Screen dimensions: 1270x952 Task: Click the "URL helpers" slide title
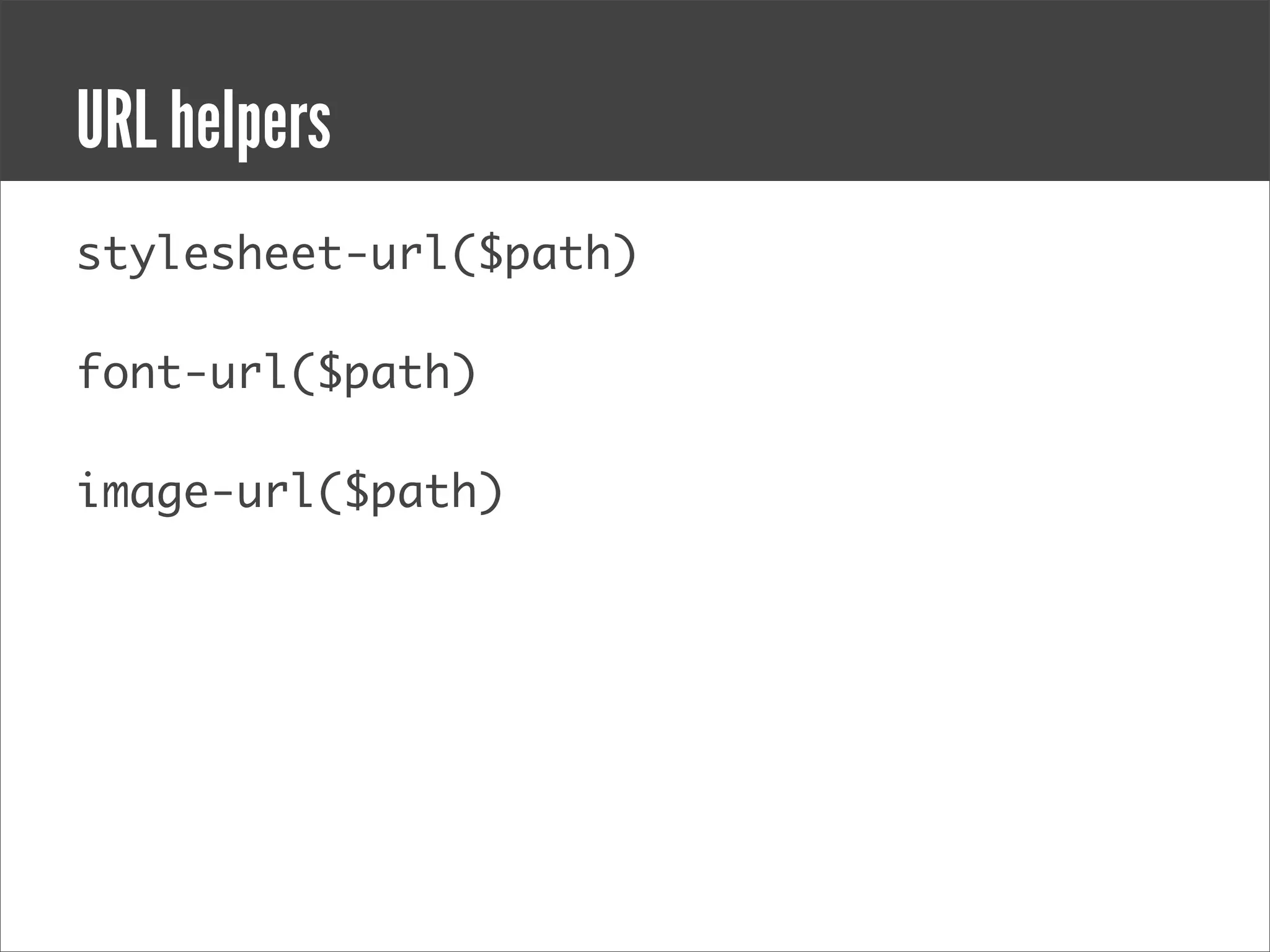[203, 121]
